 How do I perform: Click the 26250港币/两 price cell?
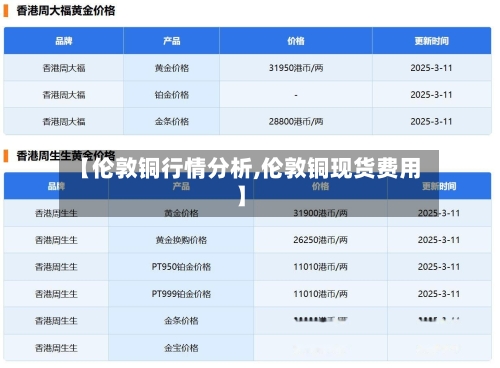320,240
